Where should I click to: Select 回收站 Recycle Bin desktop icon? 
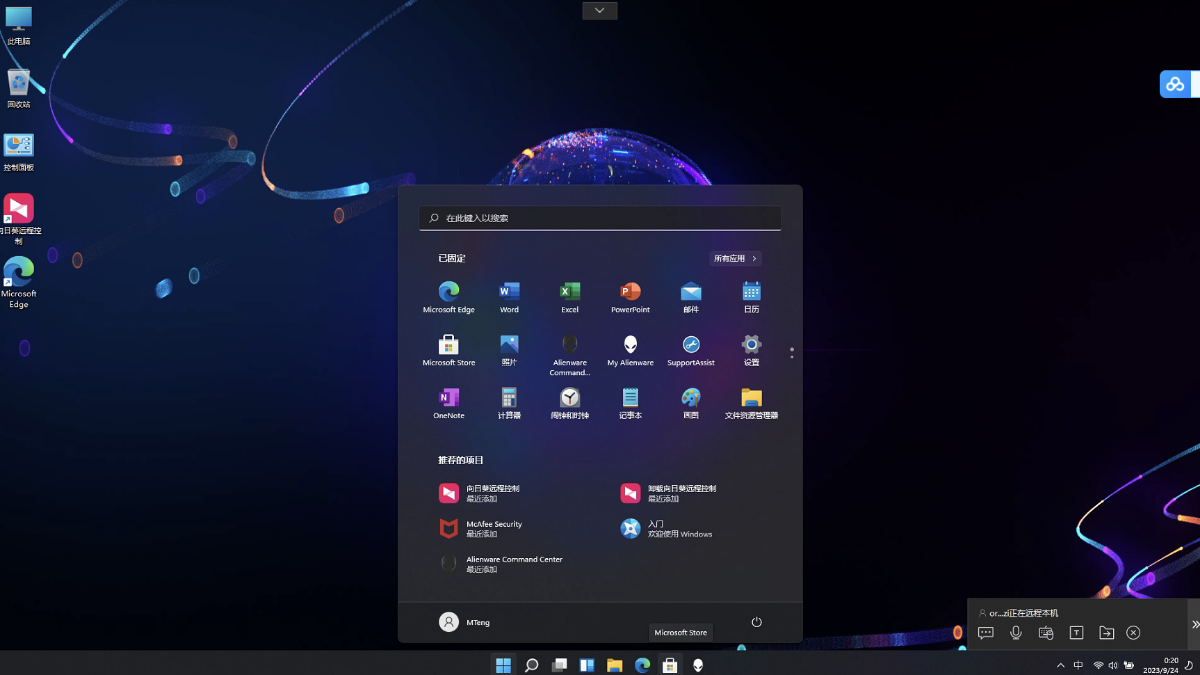tap(18, 88)
